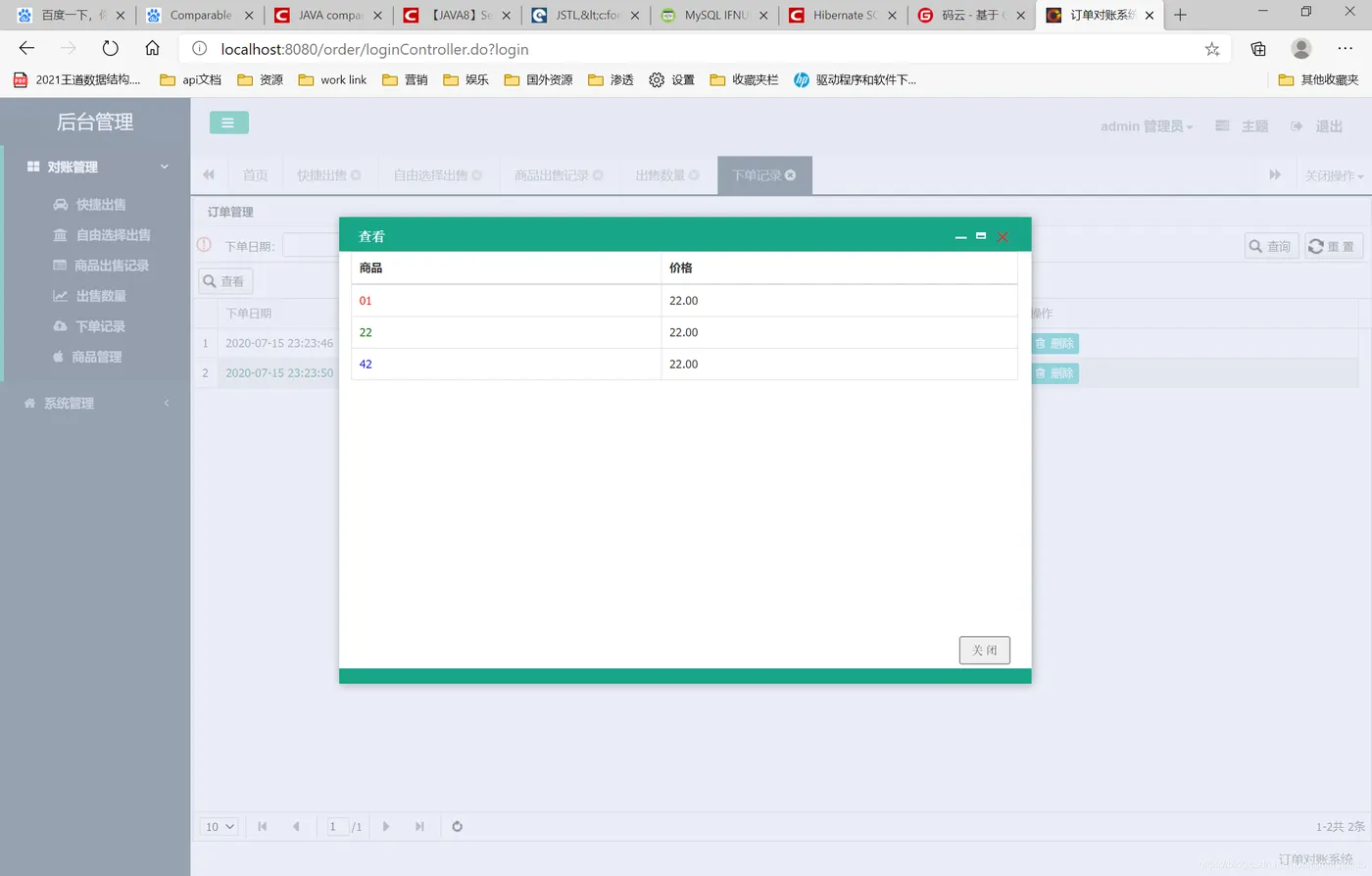Switch to the 自由选择出售 tab
This screenshot has width=1372, height=876.
[431, 175]
